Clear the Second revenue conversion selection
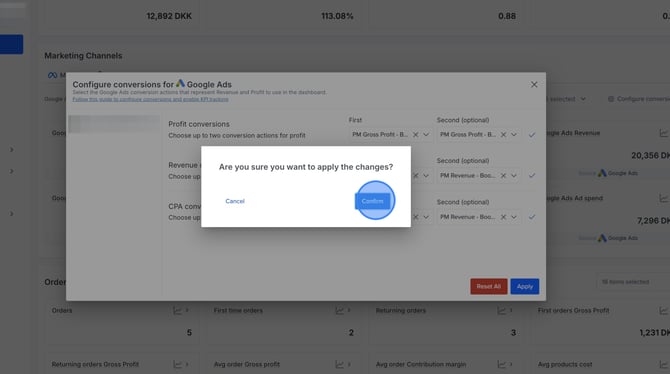This screenshot has height=374, width=670. click(x=503, y=176)
